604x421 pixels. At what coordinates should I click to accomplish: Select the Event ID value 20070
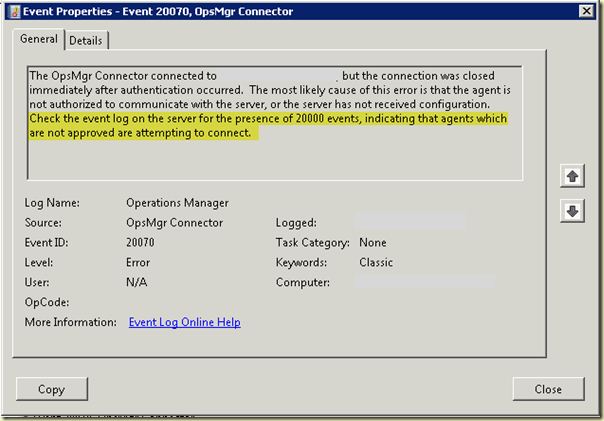tap(140, 243)
